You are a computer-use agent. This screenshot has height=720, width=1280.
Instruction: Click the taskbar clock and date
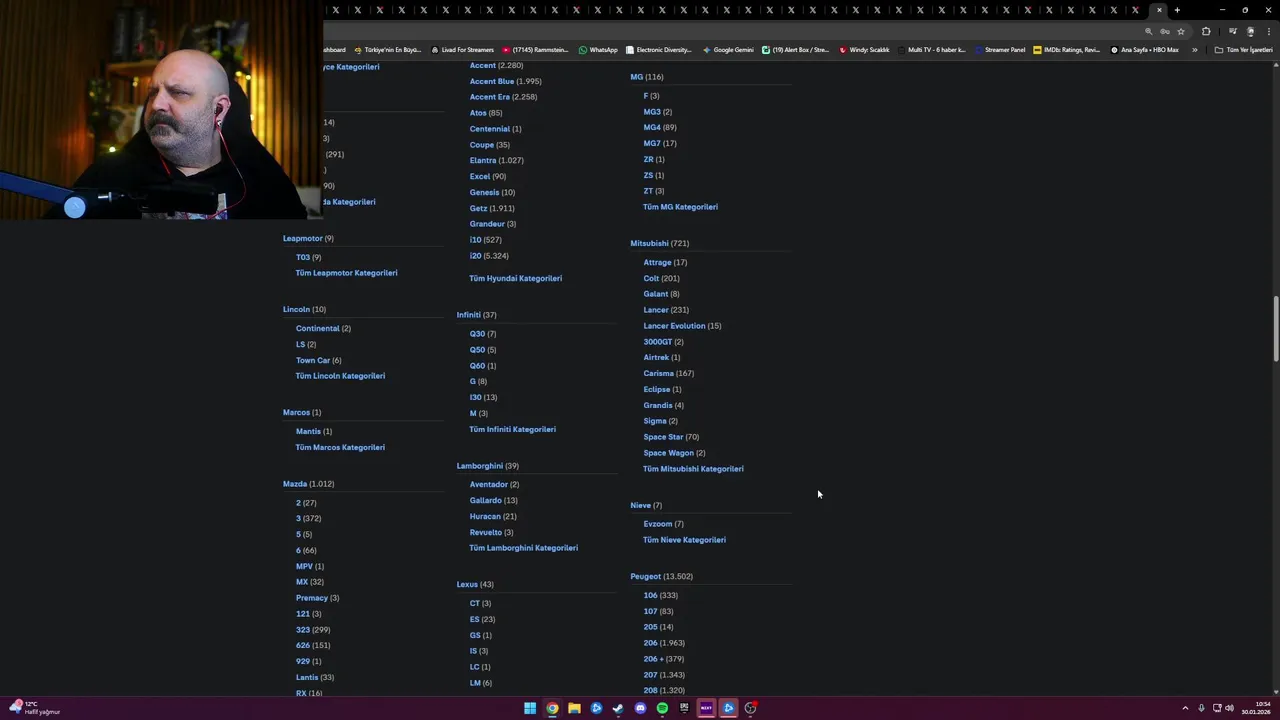point(1254,708)
